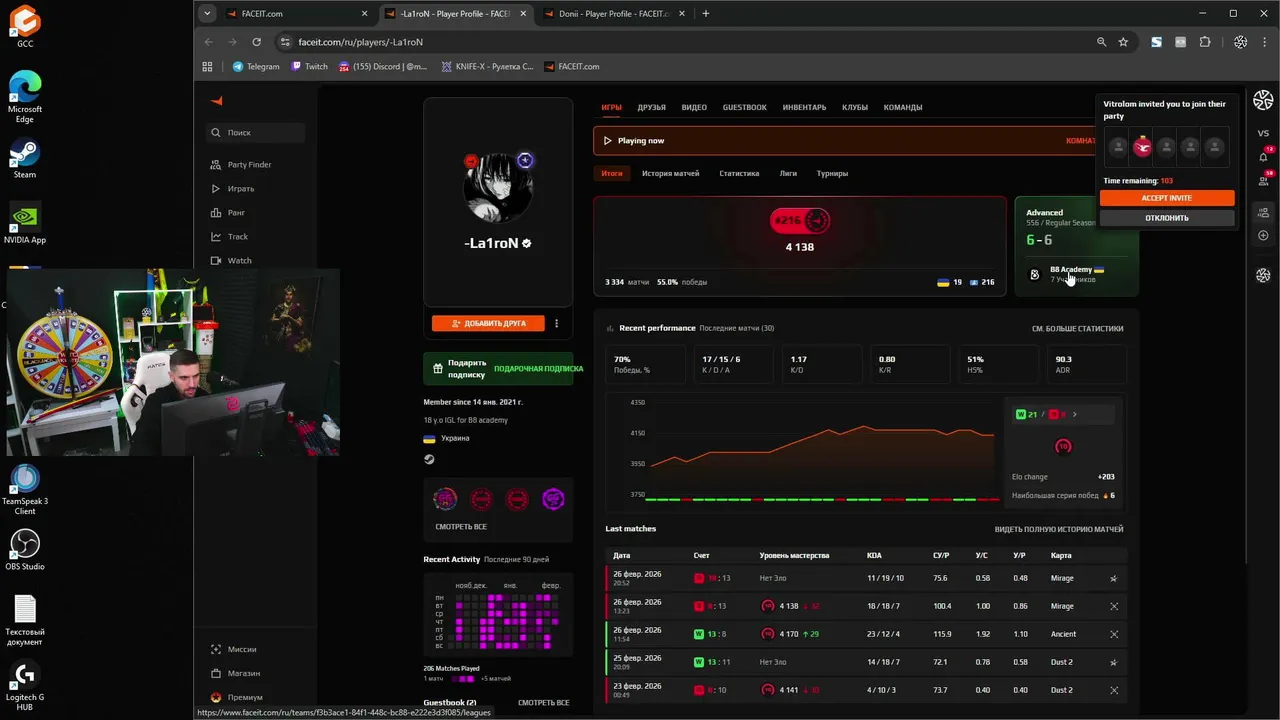This screenshot has width=1280, height=720.
Task: Open the Track sidebar item
Action: pyautogui.click(x=229, y=236)
